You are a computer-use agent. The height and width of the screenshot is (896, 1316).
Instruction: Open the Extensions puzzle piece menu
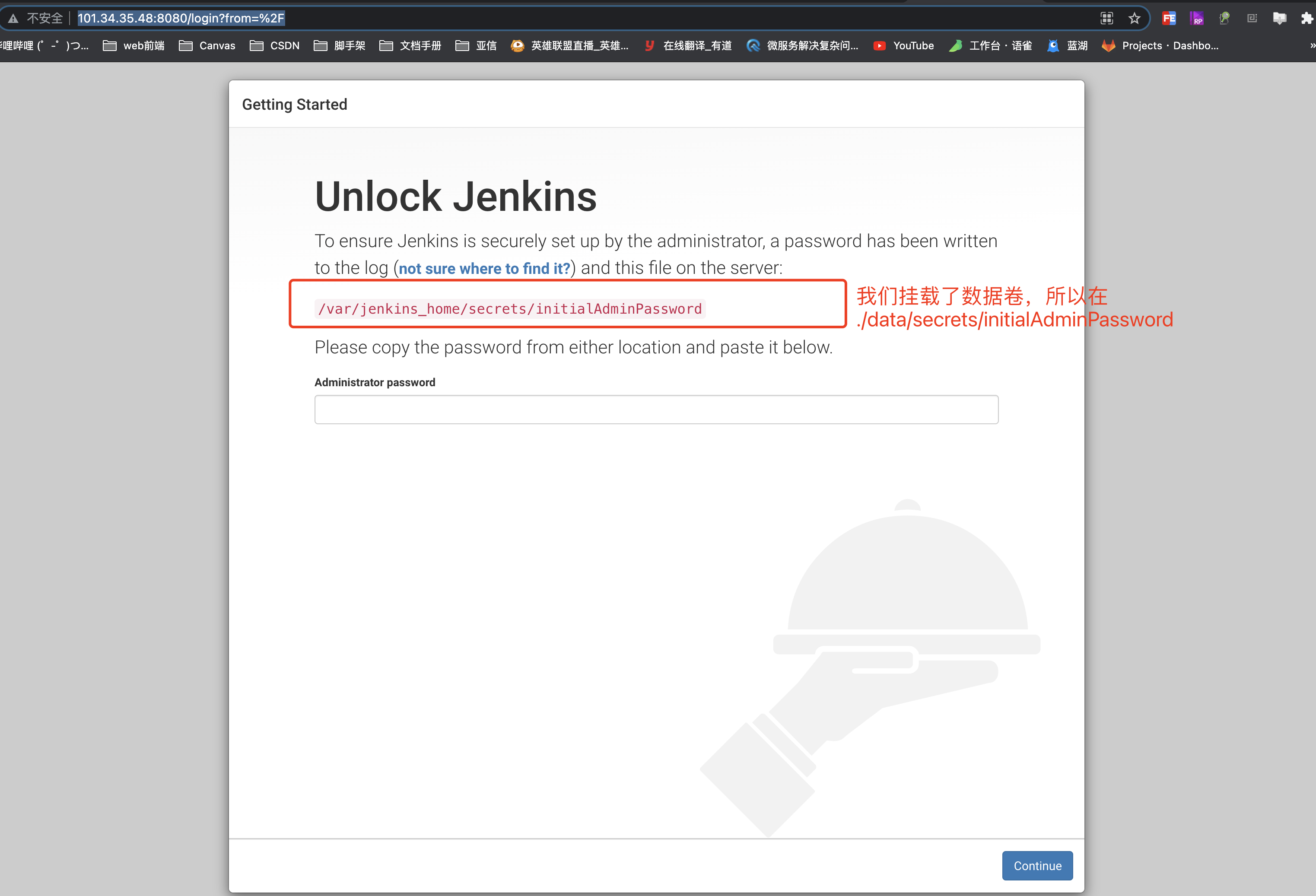point(1307,19)
